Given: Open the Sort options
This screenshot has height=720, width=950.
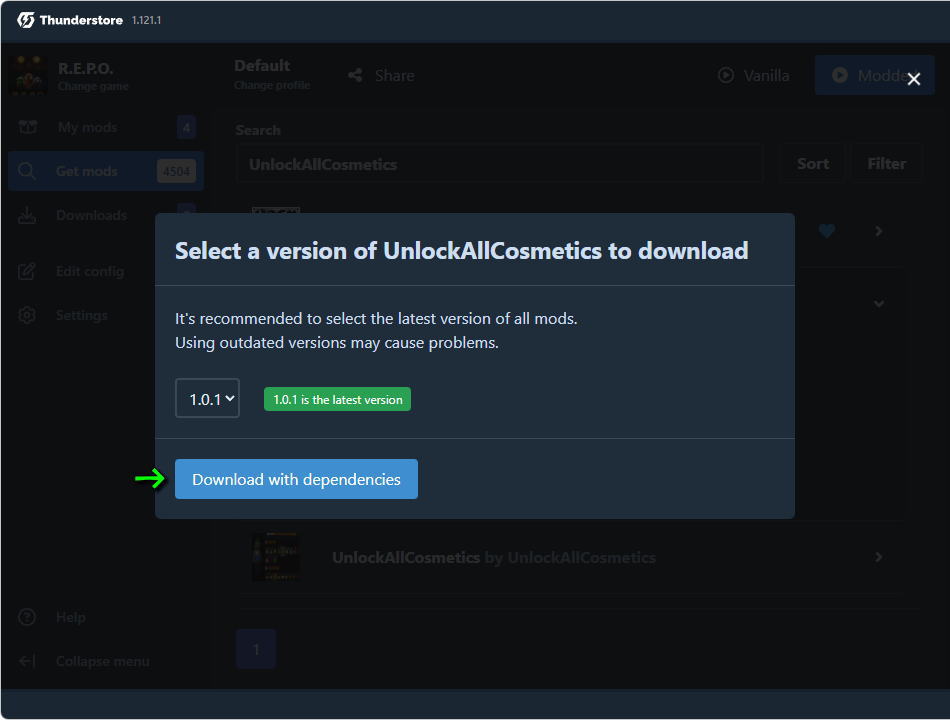Looking at the screenshot, I should pyautogui.click(x=812, y=164).
